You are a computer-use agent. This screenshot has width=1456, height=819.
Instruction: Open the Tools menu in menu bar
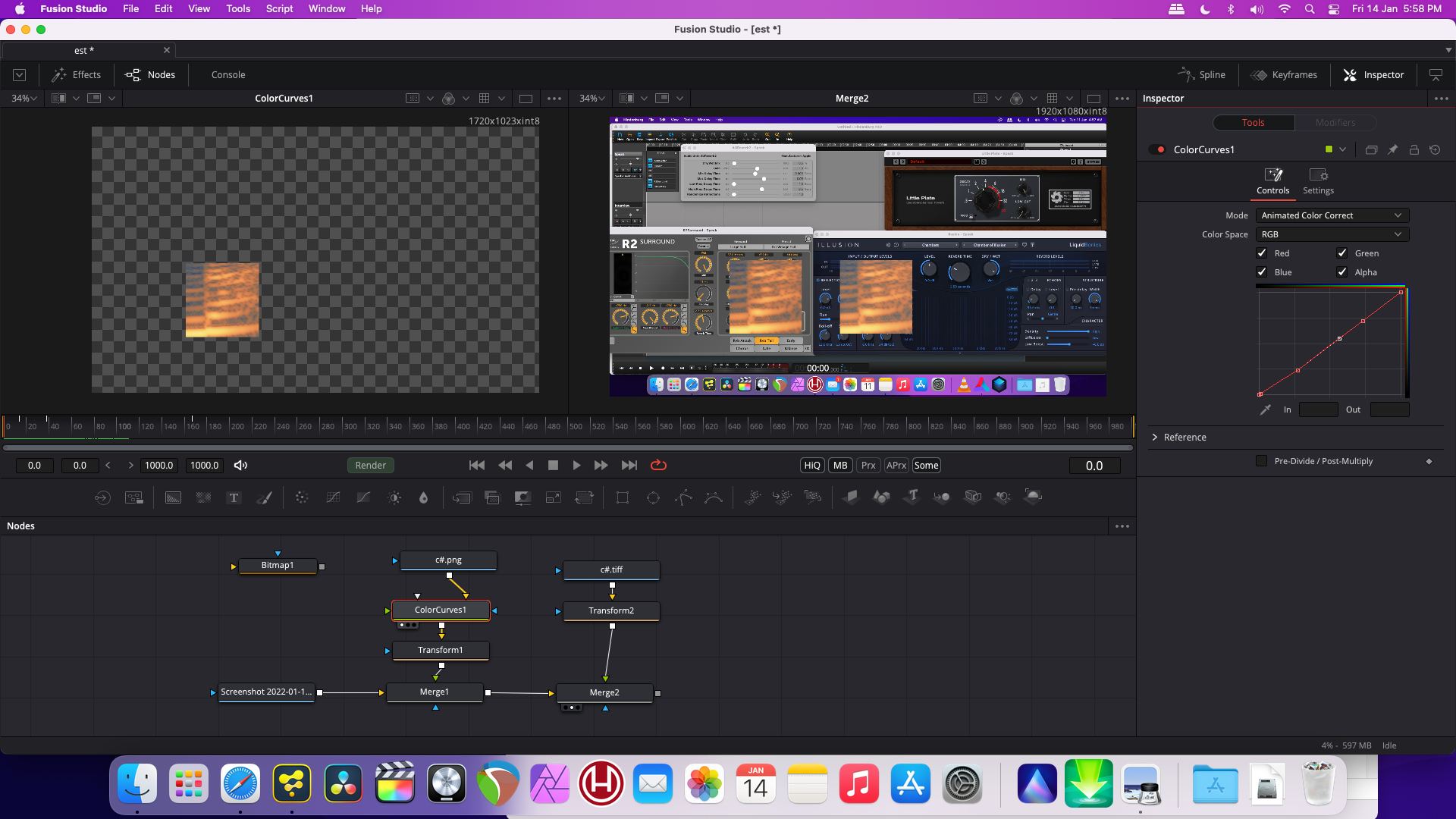point(238,9)
